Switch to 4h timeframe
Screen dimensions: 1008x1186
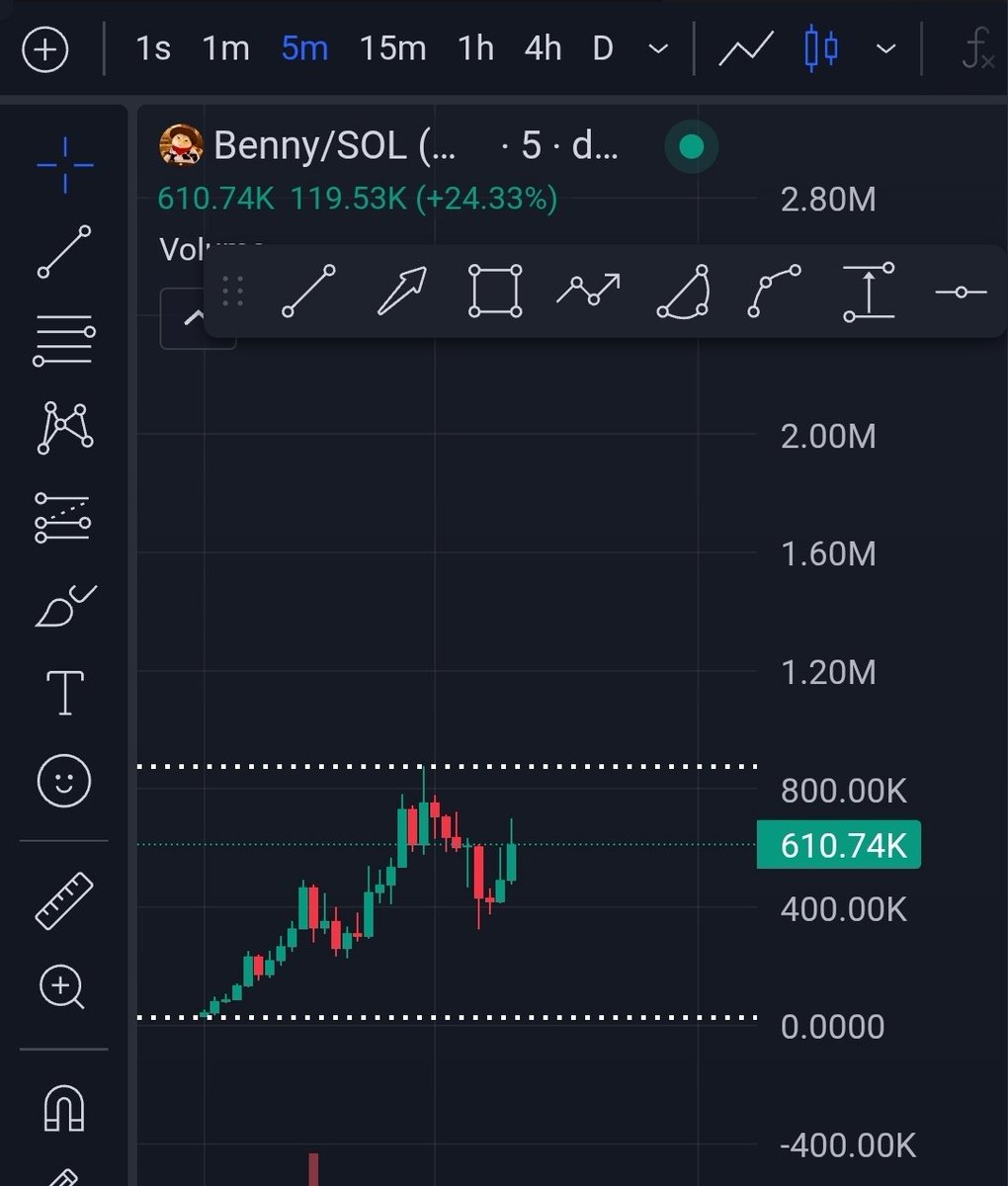[543, 48]
